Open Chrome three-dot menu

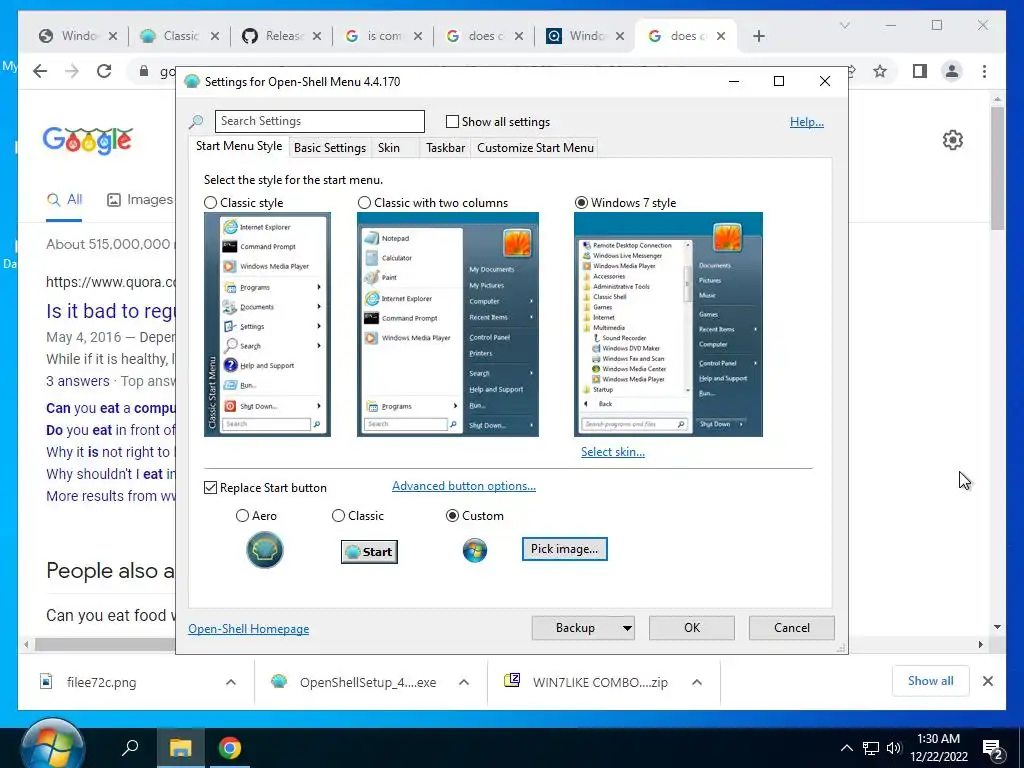[x=984, y=71]
